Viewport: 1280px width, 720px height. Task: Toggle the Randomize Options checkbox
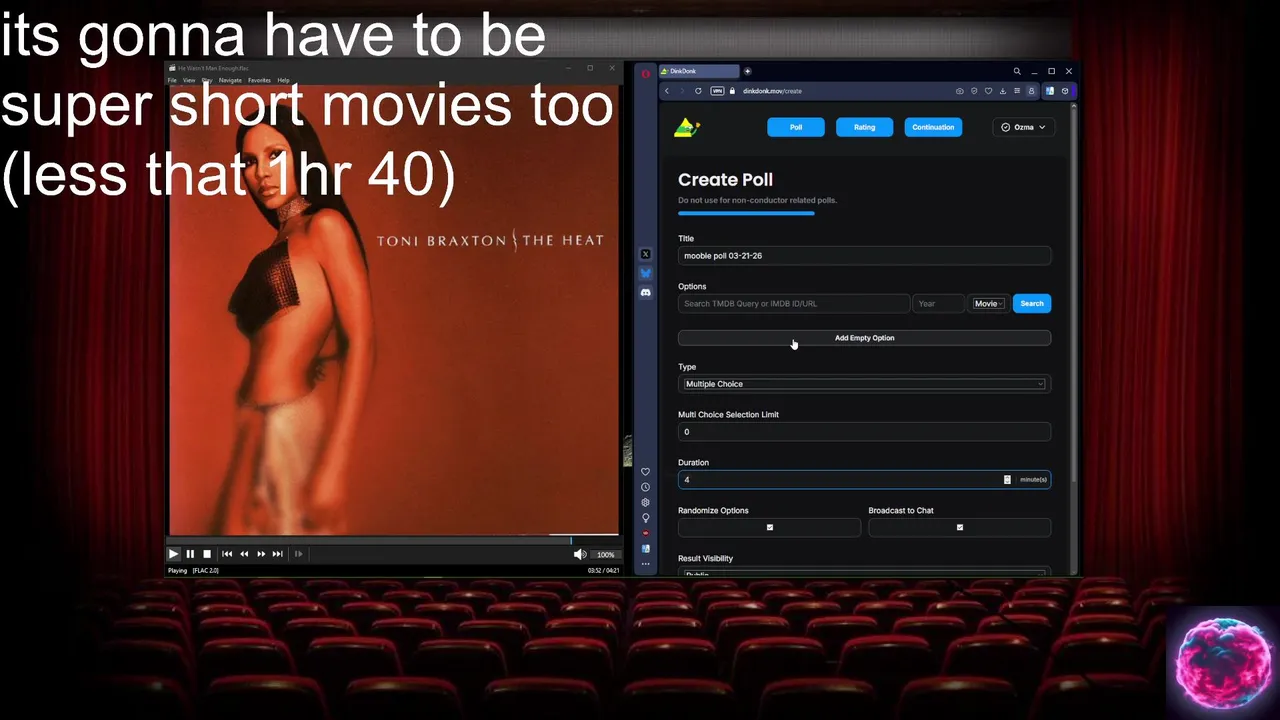[x=769, y=527]
